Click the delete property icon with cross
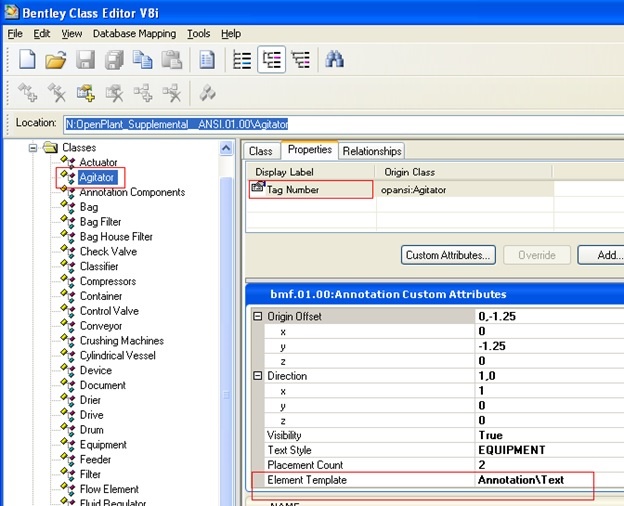This screenshot has width=624, height=506. [115, 93]
